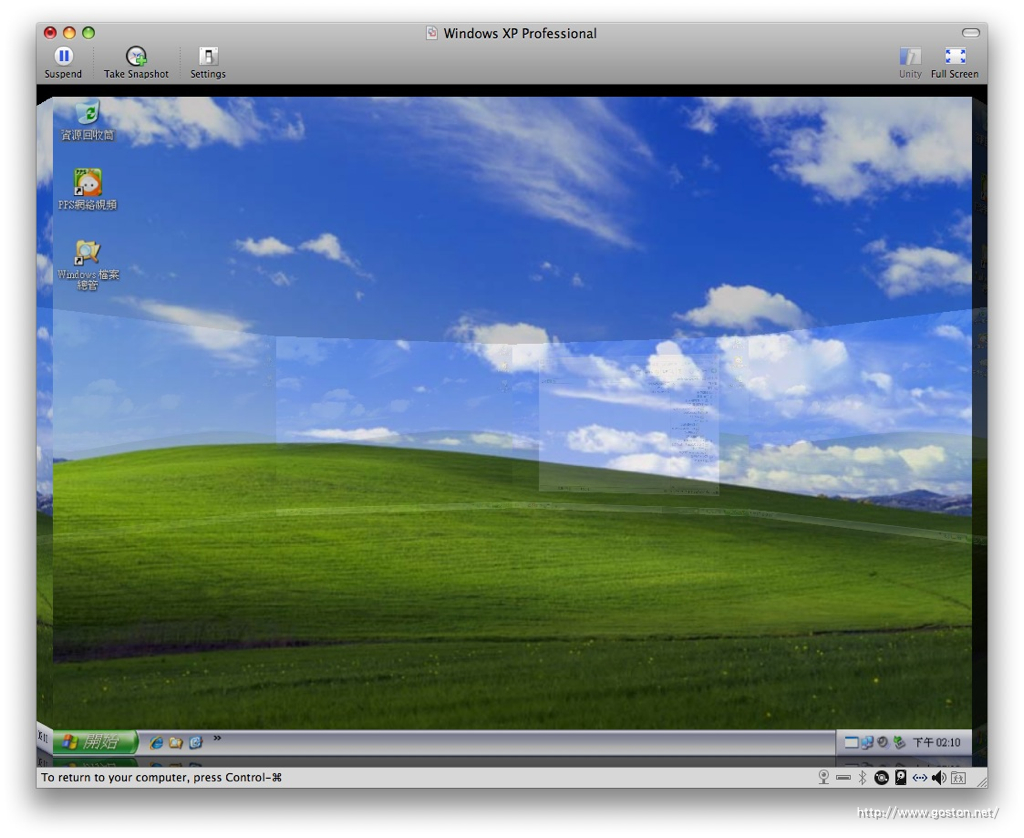The height and width of the screenshot is (838, 1024).
Task: Launch Internet Explorer from Quick Launch
Action: coord(156,742)
